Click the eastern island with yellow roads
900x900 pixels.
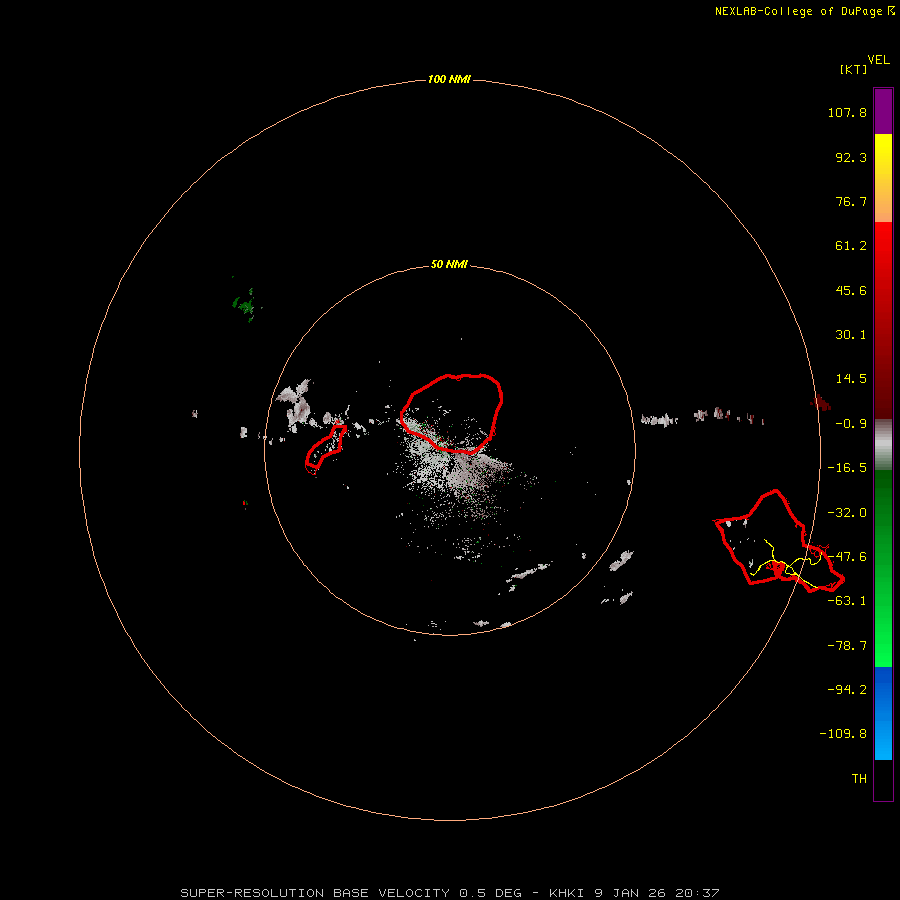[778, 541]
